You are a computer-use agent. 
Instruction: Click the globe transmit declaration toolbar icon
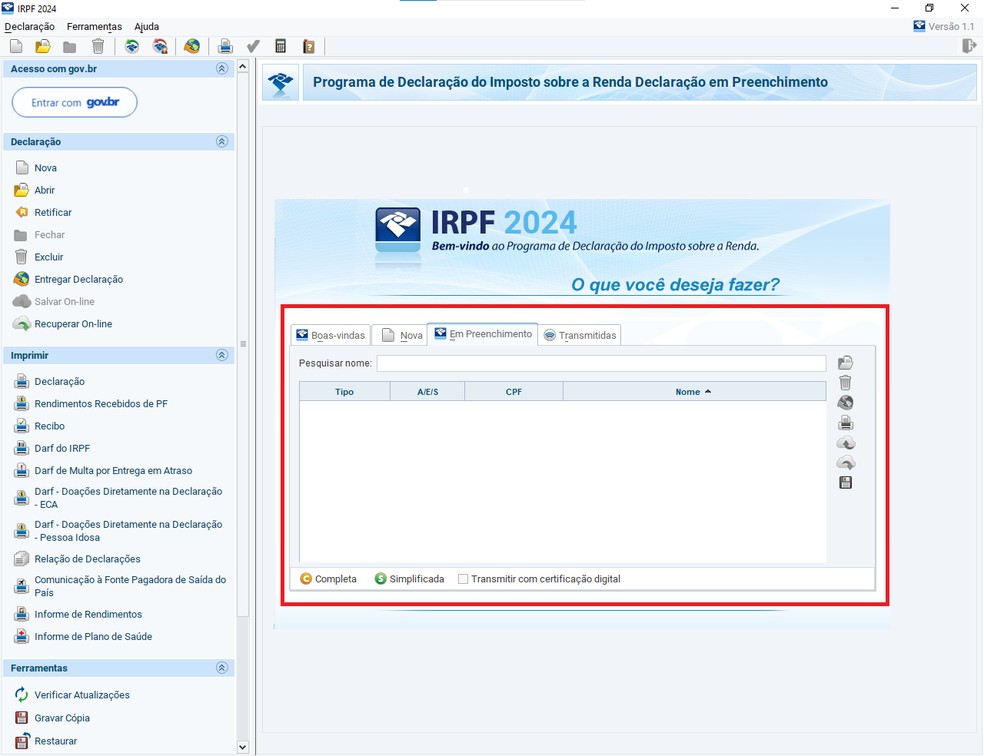[x=190, y=46]
